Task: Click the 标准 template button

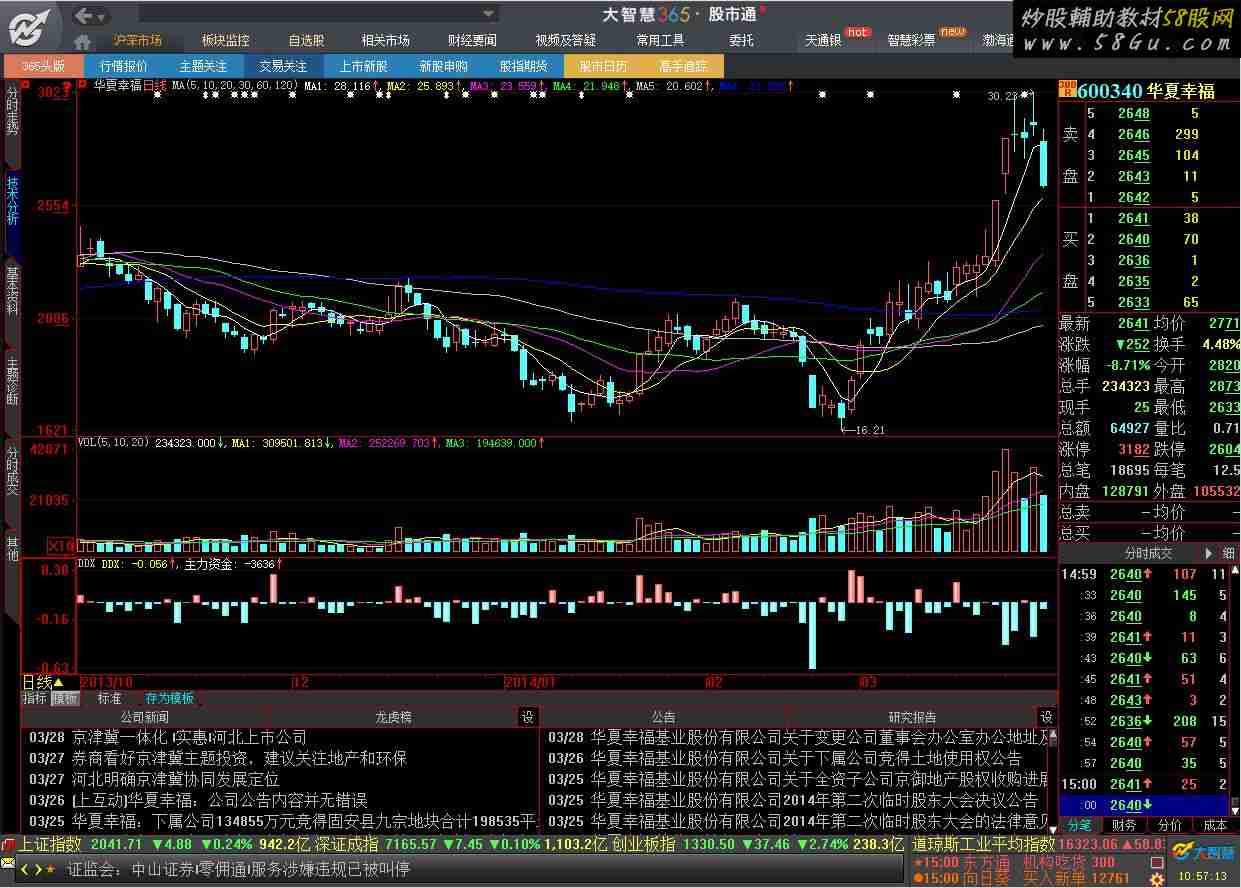Action: 109,698
